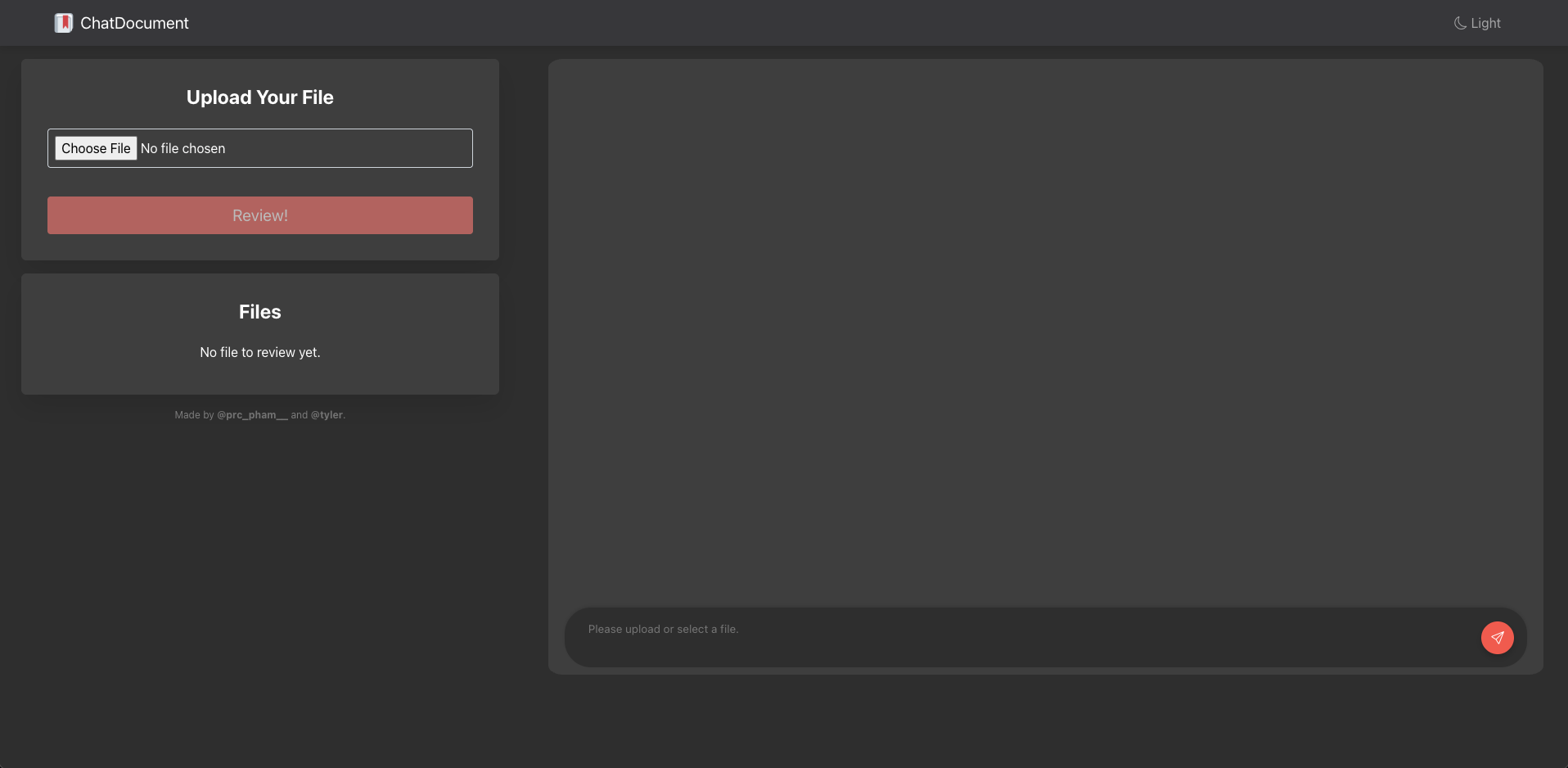Focus the chat message input field

point(1023,637)
